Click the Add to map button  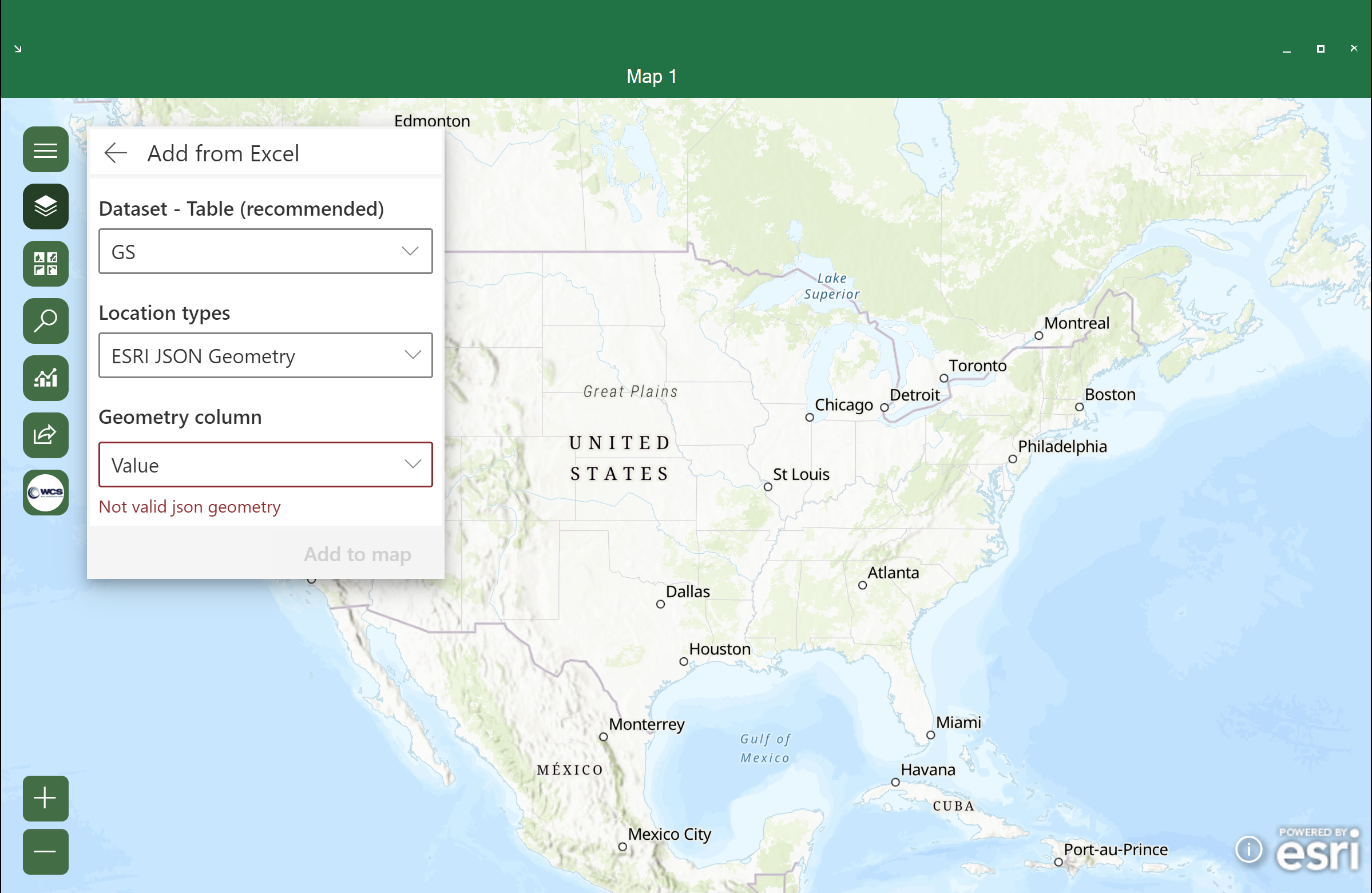pyautogui.click(x=357, y=554)
